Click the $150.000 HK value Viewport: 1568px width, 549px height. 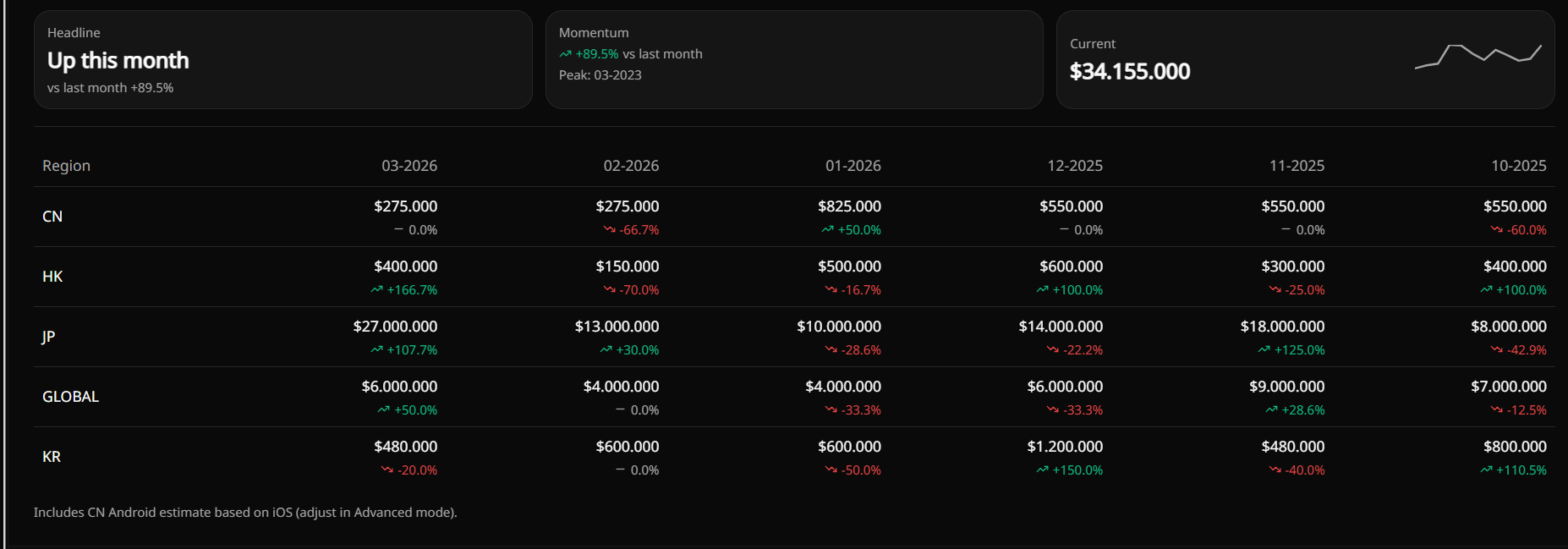pos(628,266)
